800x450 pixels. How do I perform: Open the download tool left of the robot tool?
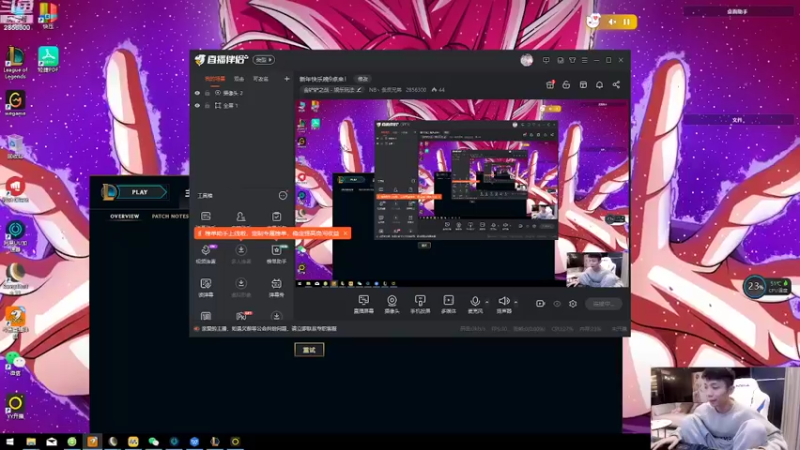click(x=241, y=287)
